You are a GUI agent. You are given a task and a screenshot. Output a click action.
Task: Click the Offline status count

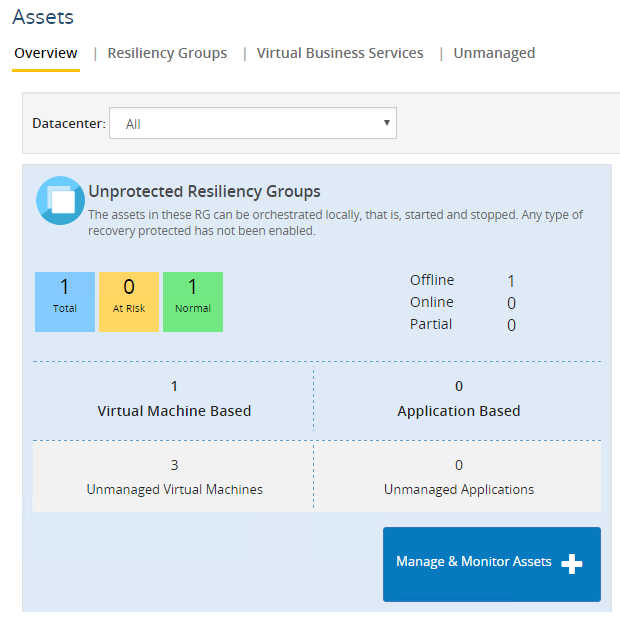tap(511, 281)
